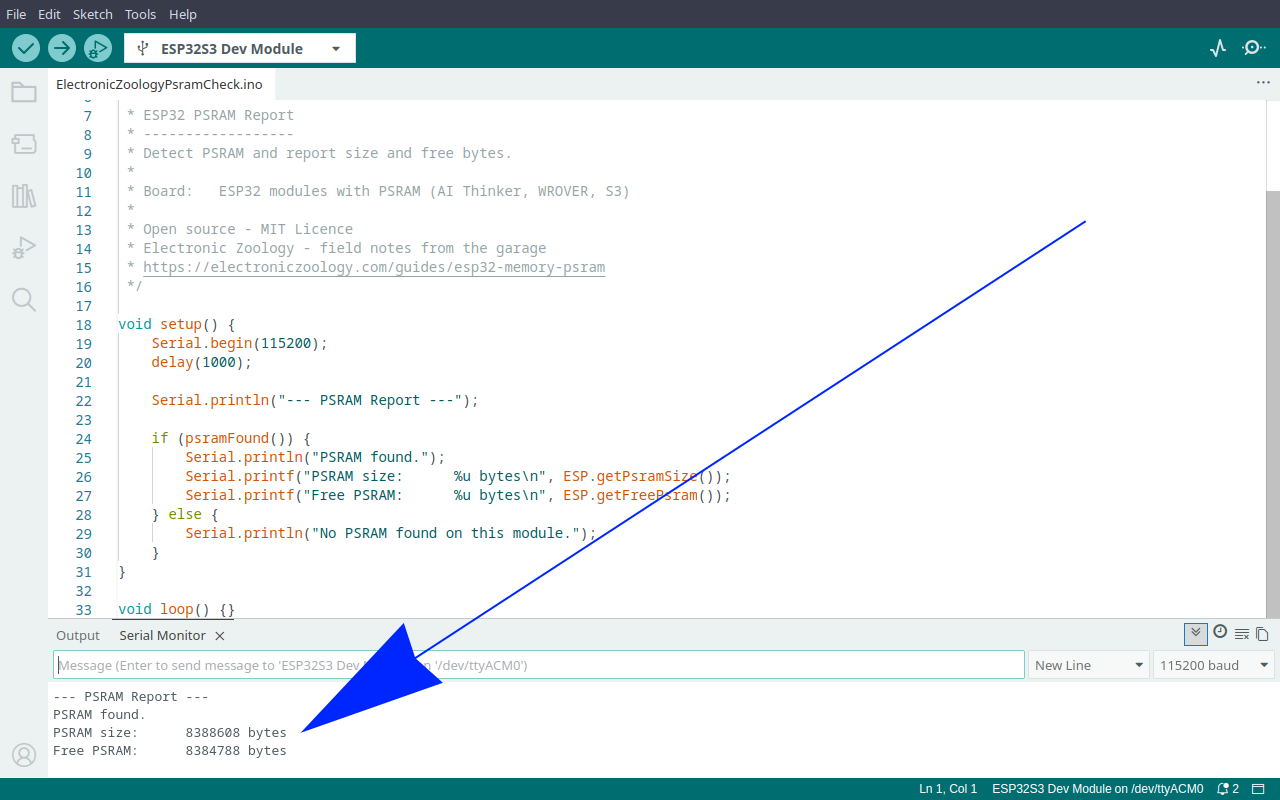Click ESP32S3 Dev Module on /dev/ttyACM0 status

click(x=1098, y=789)
